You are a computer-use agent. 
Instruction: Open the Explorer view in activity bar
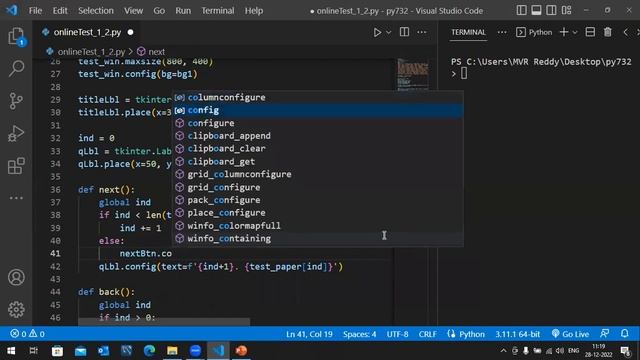click(x=16, y=37)
